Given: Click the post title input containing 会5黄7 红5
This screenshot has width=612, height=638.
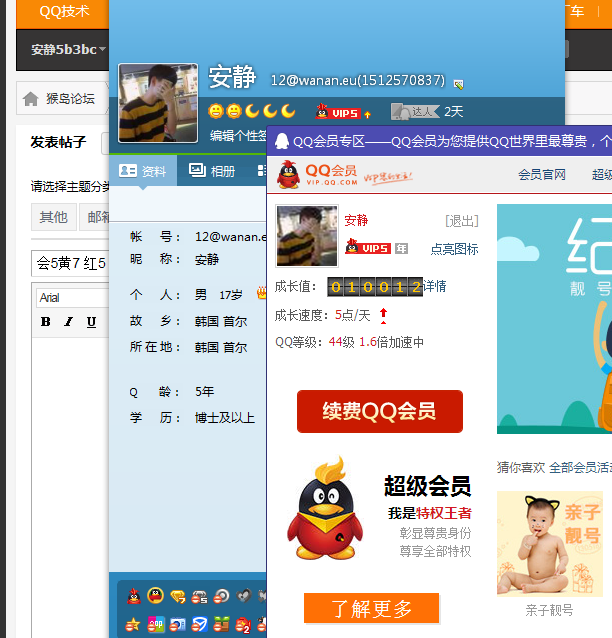Looking at the screenshot, I should point(71,263).
